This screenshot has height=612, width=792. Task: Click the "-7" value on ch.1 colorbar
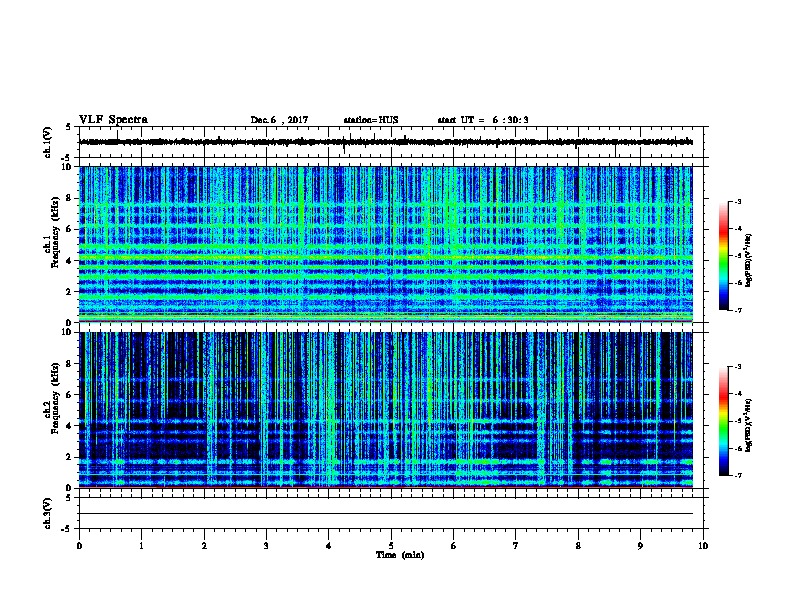pyautogui.click(x=737, y=310)
